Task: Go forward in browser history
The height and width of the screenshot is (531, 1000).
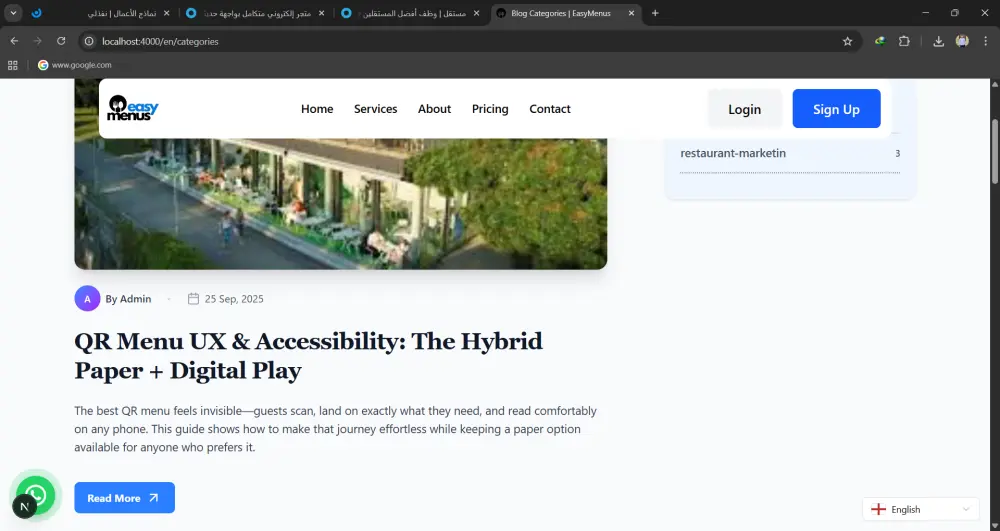Action: (38, 41)
